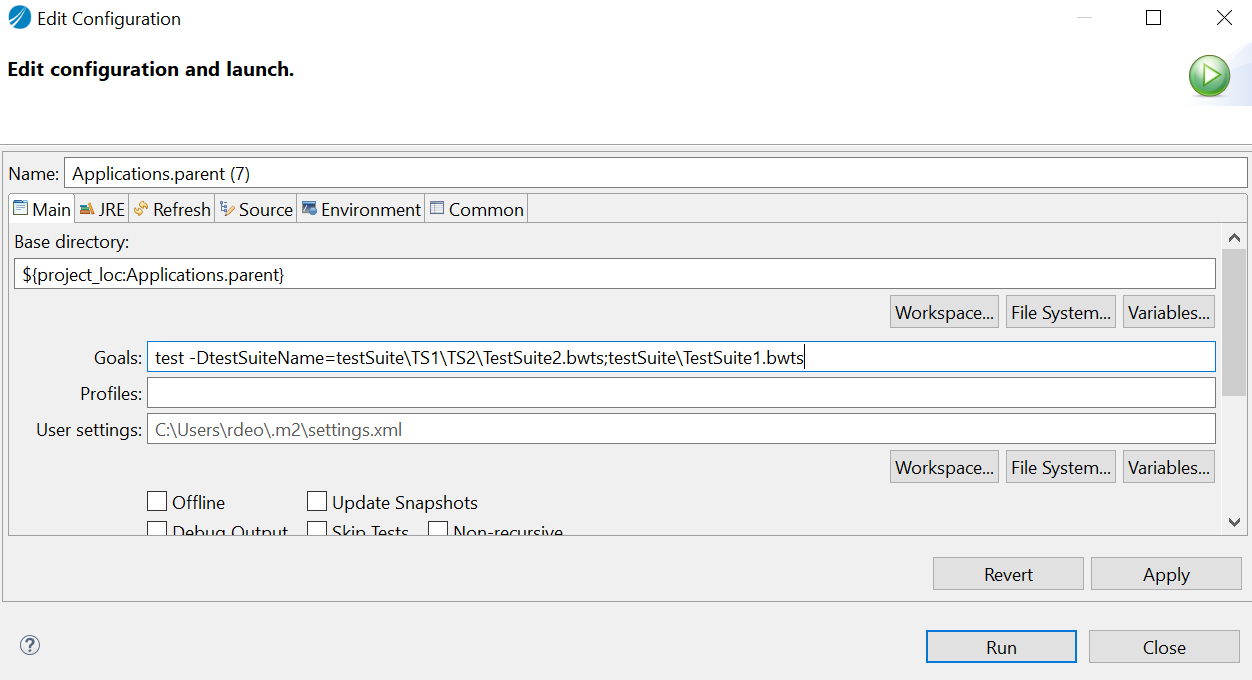Viewport: 1252px width, 680px height.
Task: Click the Profiles input field
Action: (680, 393)
